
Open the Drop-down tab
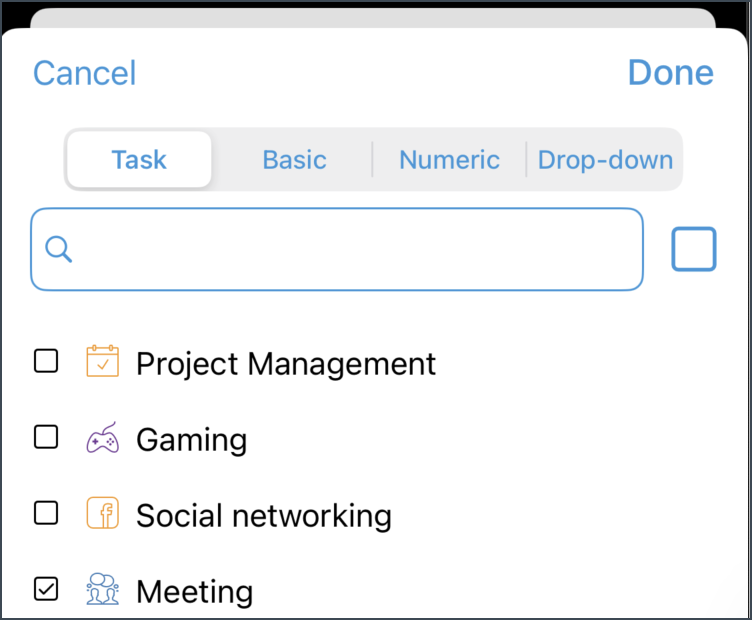[605, 159]
